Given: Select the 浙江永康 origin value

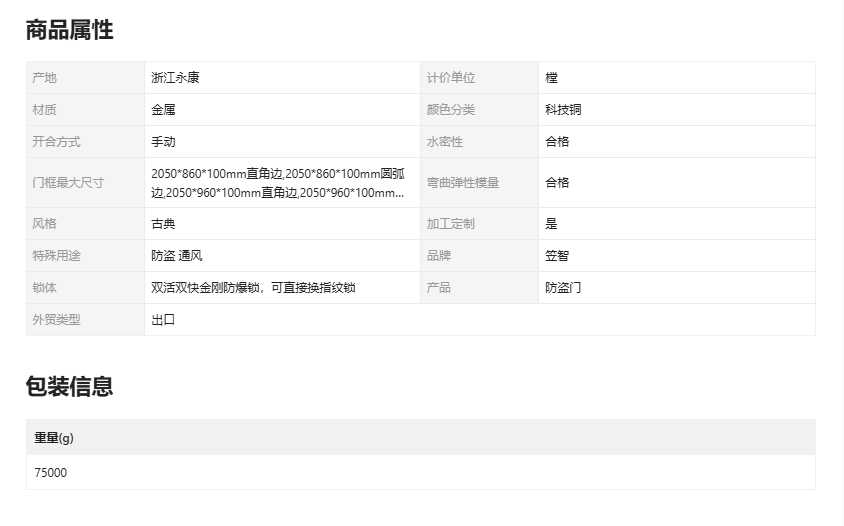Looking at the screenshot, I should (175, 78).
